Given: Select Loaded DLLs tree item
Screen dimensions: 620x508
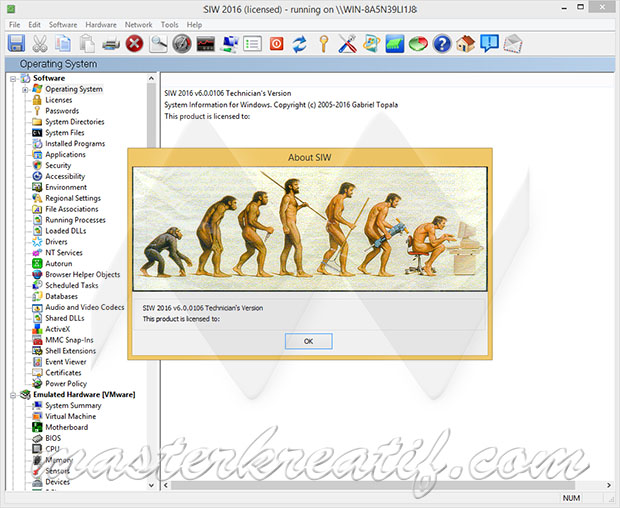Looking at the screenshot, I should tap(66, 231).
